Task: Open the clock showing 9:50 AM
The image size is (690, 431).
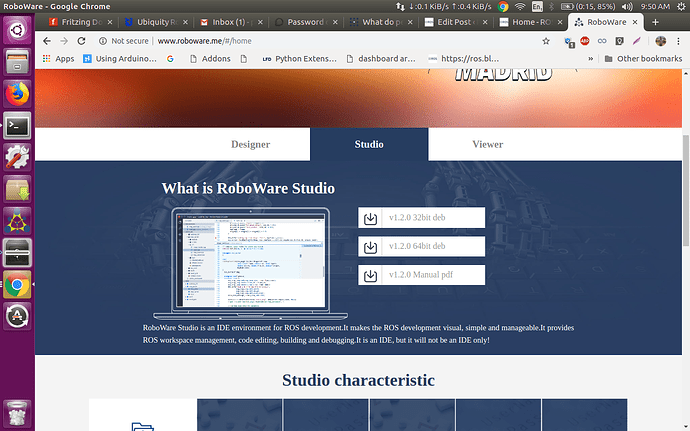Action: (655, 6)
